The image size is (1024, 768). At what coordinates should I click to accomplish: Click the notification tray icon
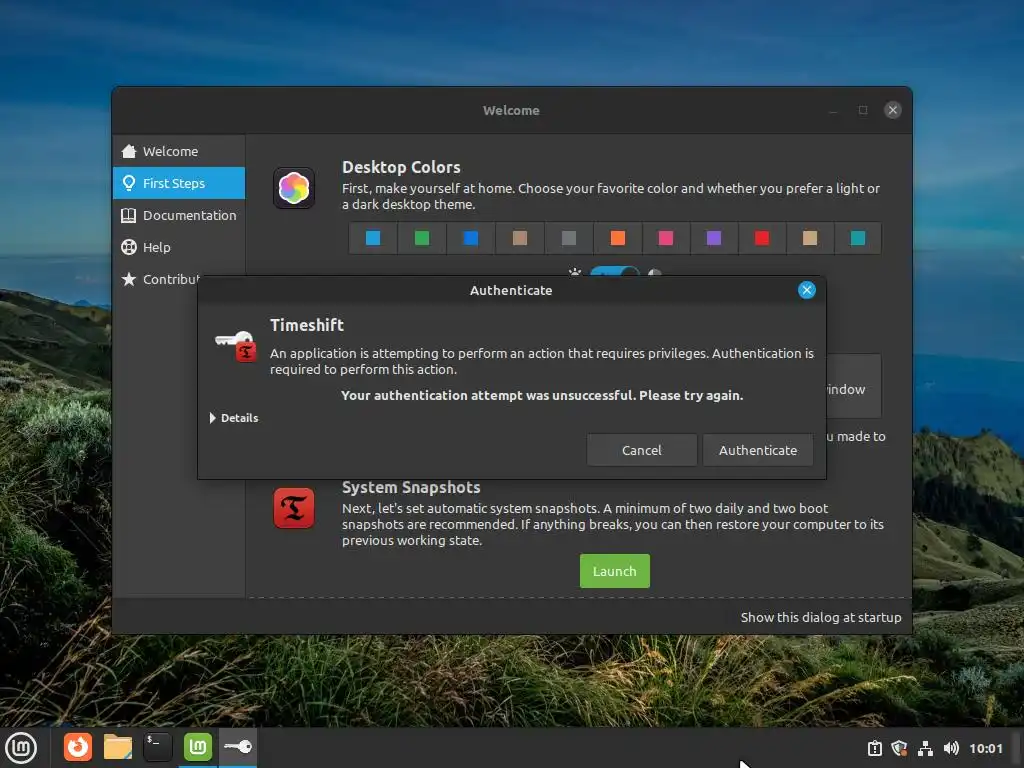(x=874, y=748)
